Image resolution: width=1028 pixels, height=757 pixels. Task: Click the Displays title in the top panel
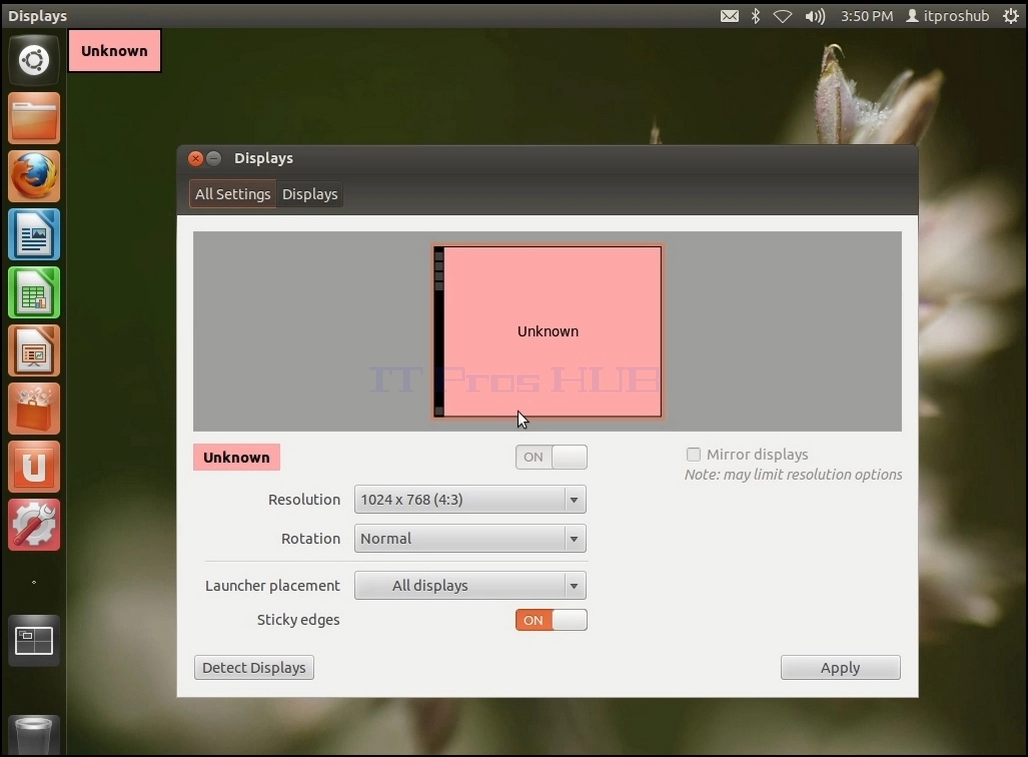[x=37, y=16]
